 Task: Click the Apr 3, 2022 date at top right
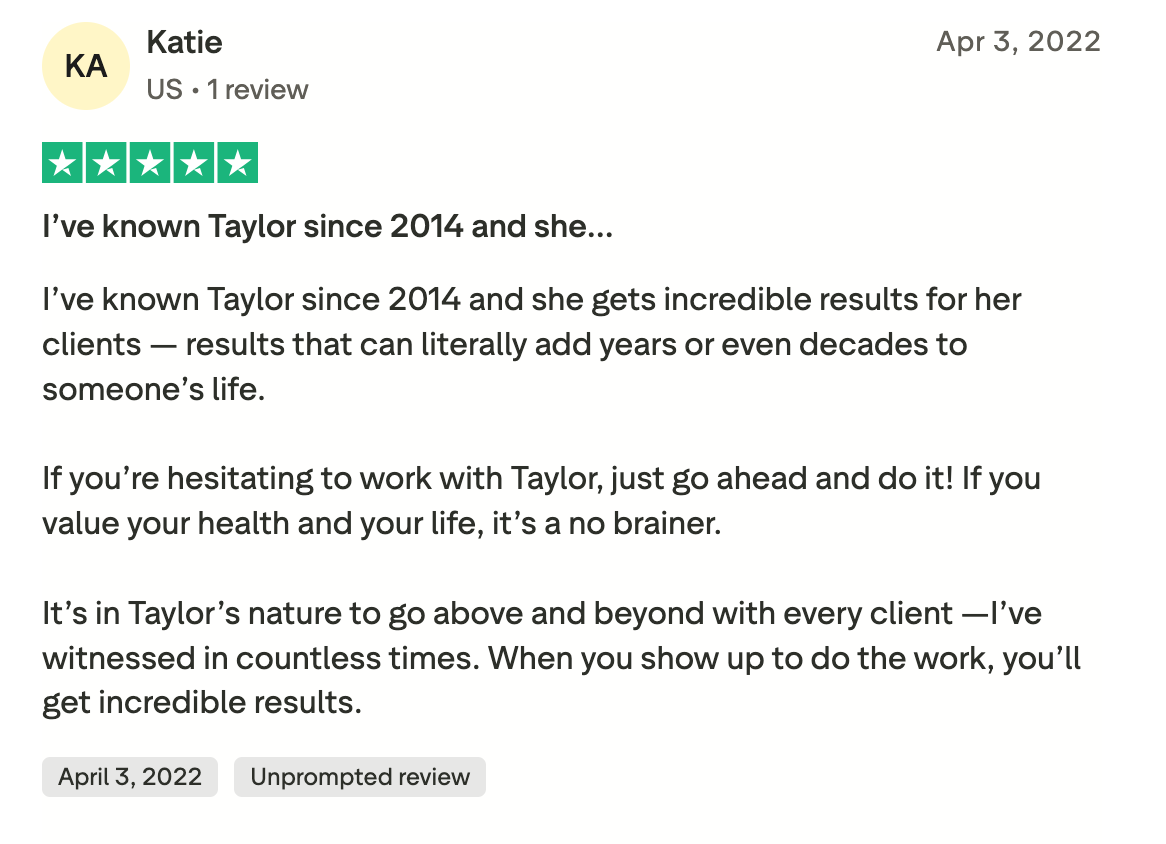1018,42
